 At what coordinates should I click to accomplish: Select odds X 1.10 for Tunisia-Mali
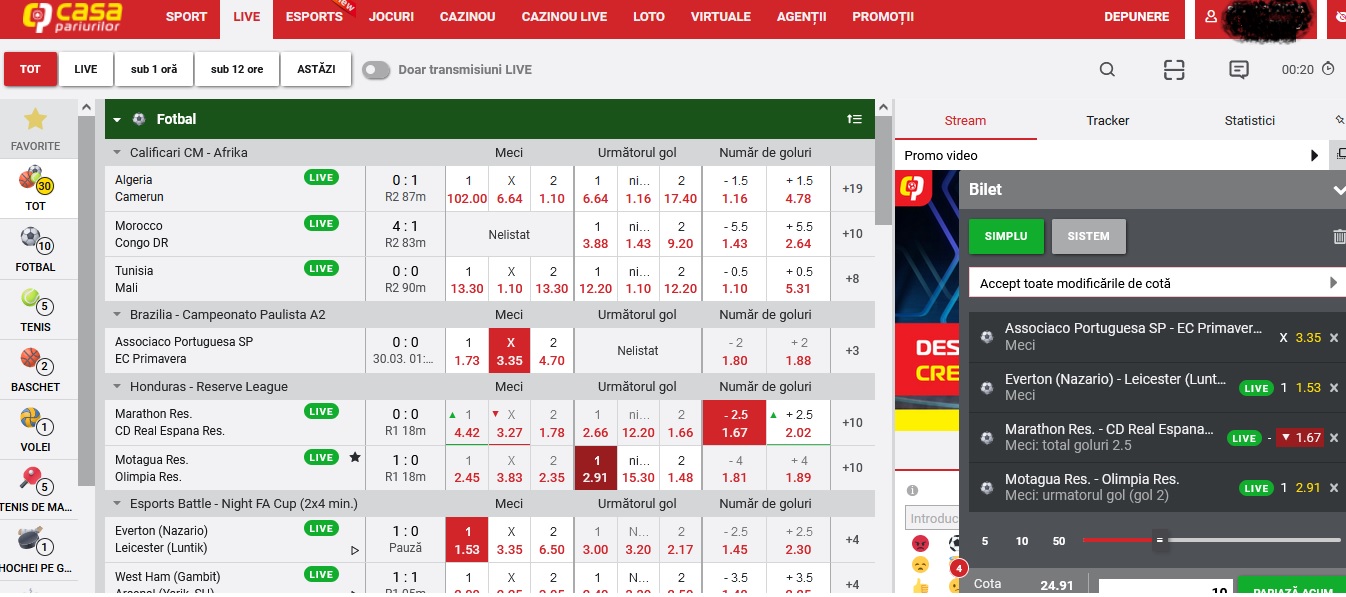(x=509, y=279)
